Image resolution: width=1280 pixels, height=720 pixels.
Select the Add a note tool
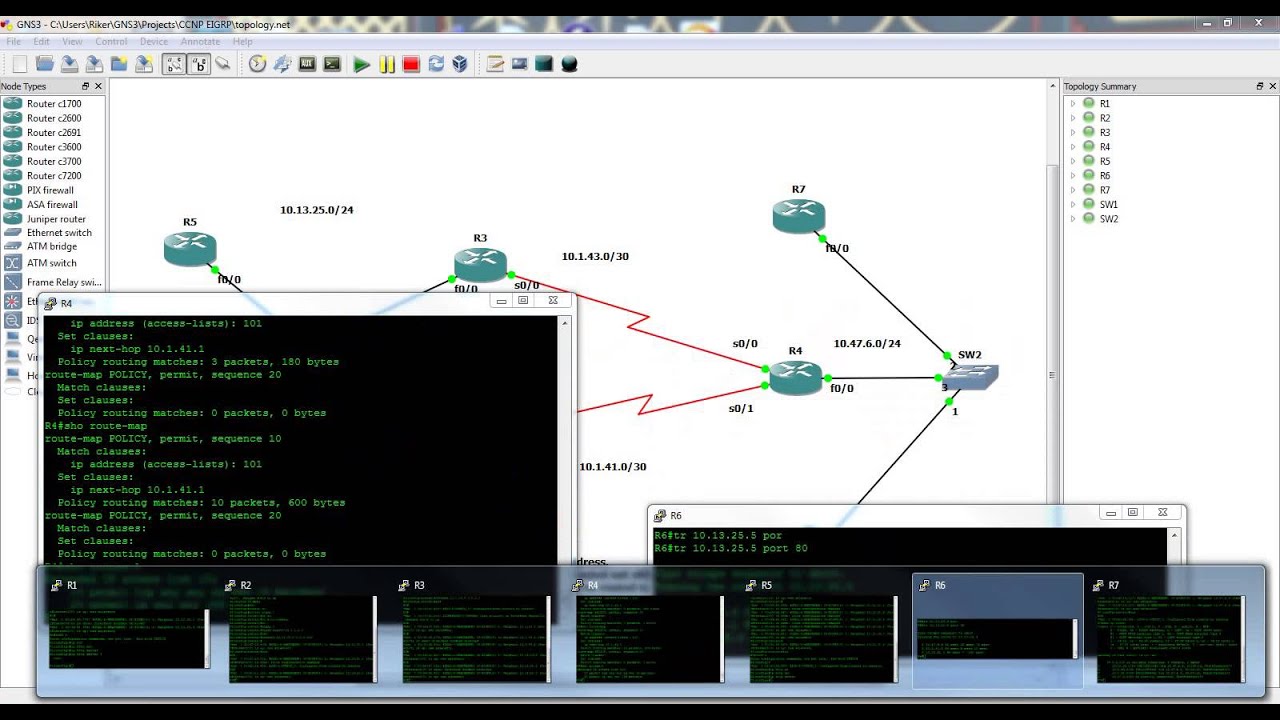pos(495,64)
